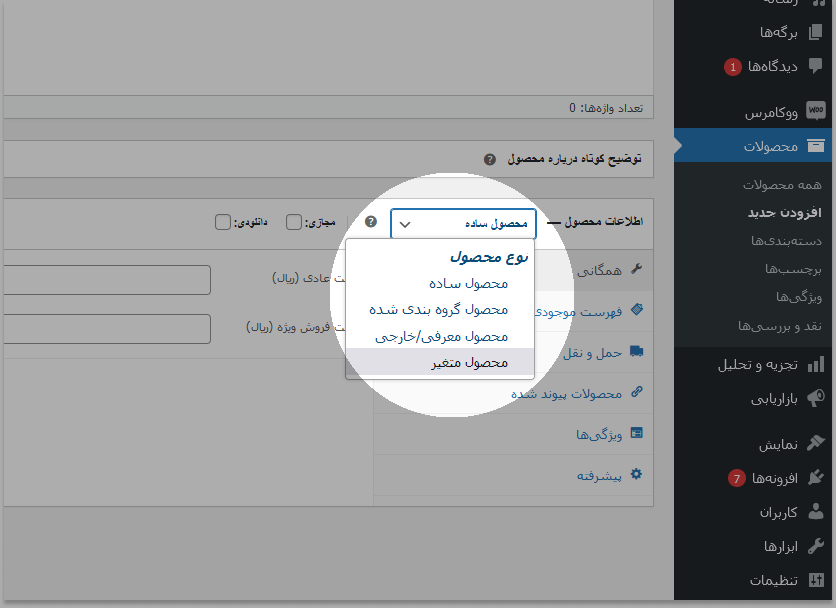836x608 pixels.
Task: Click the users (کاربران) person icon
Action: coord(815,512)
